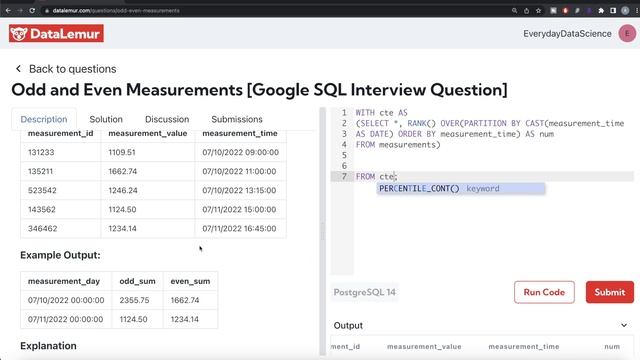Click the browser forward arrow
Viewport: 640px width, 360px height.
[x=20, y=11]
